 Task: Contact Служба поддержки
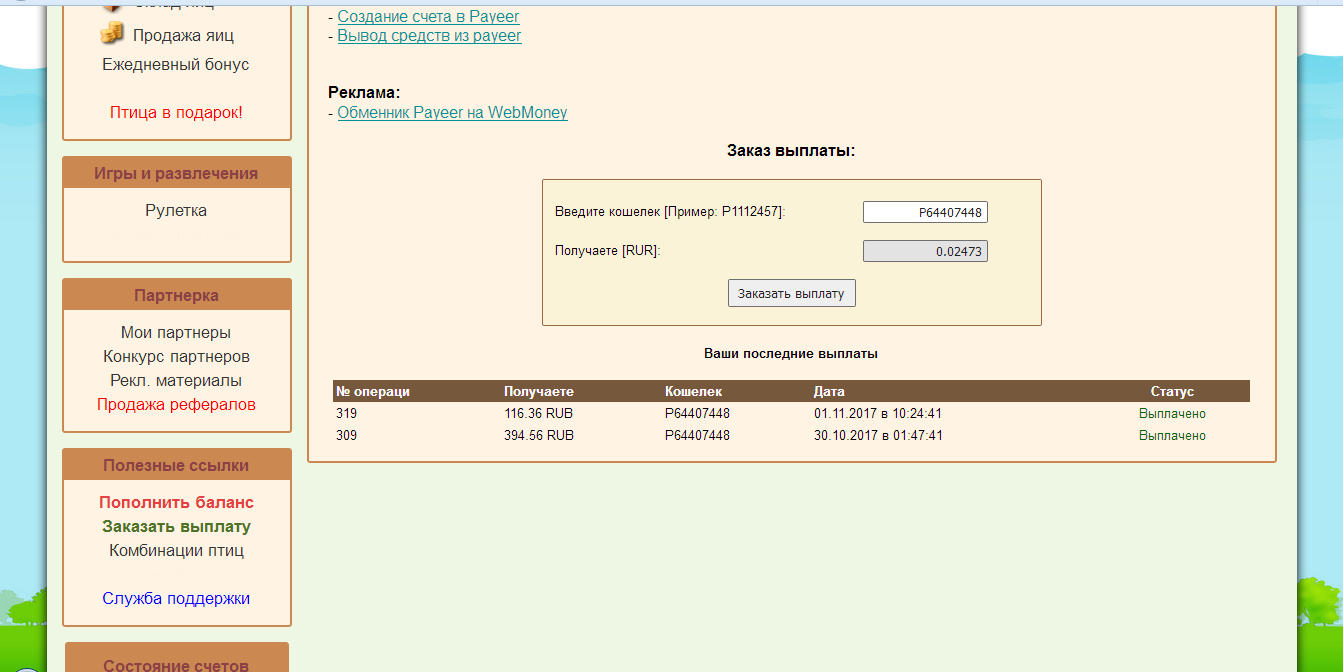point(176,598)
